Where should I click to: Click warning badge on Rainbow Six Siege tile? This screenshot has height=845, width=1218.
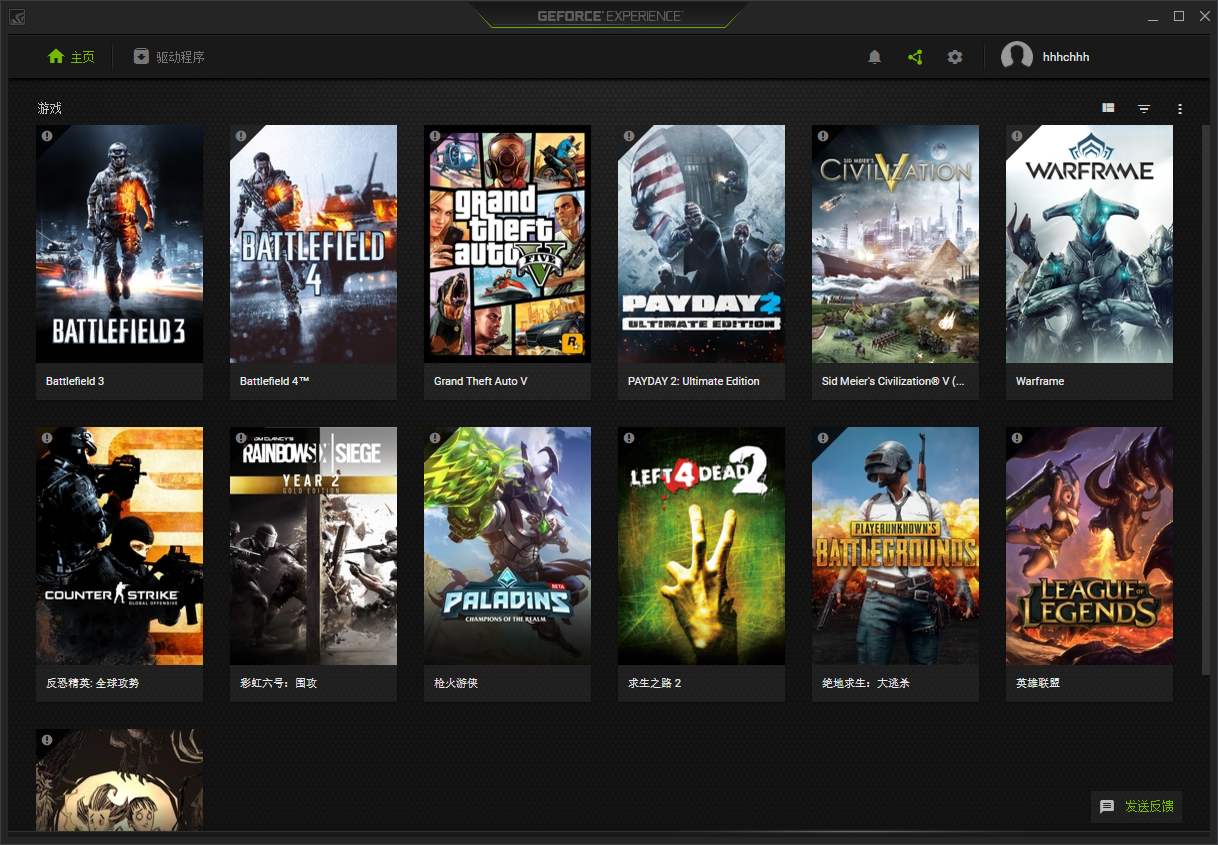241,438
